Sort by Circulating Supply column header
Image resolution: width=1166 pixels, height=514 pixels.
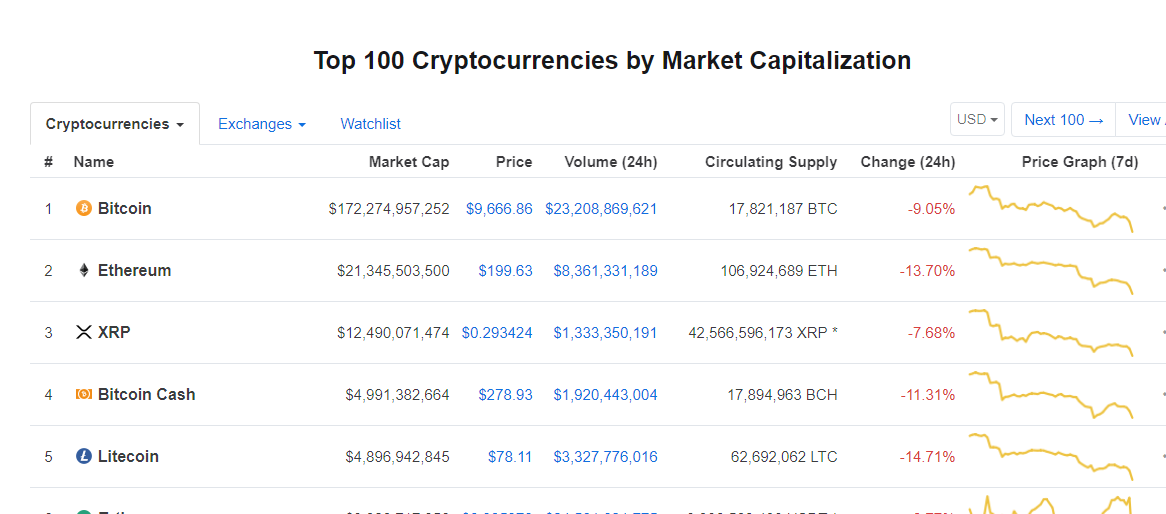tap(771, 162)
